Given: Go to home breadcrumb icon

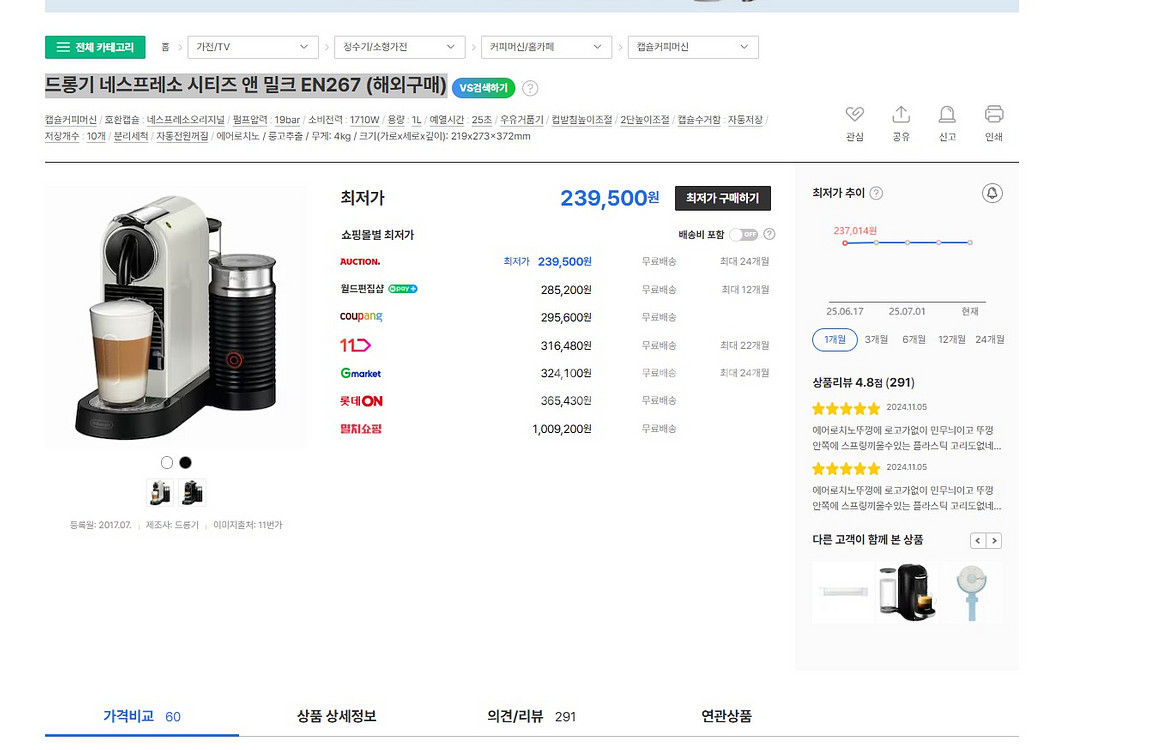Looking at the screenshot, I should tap(165, 47).
